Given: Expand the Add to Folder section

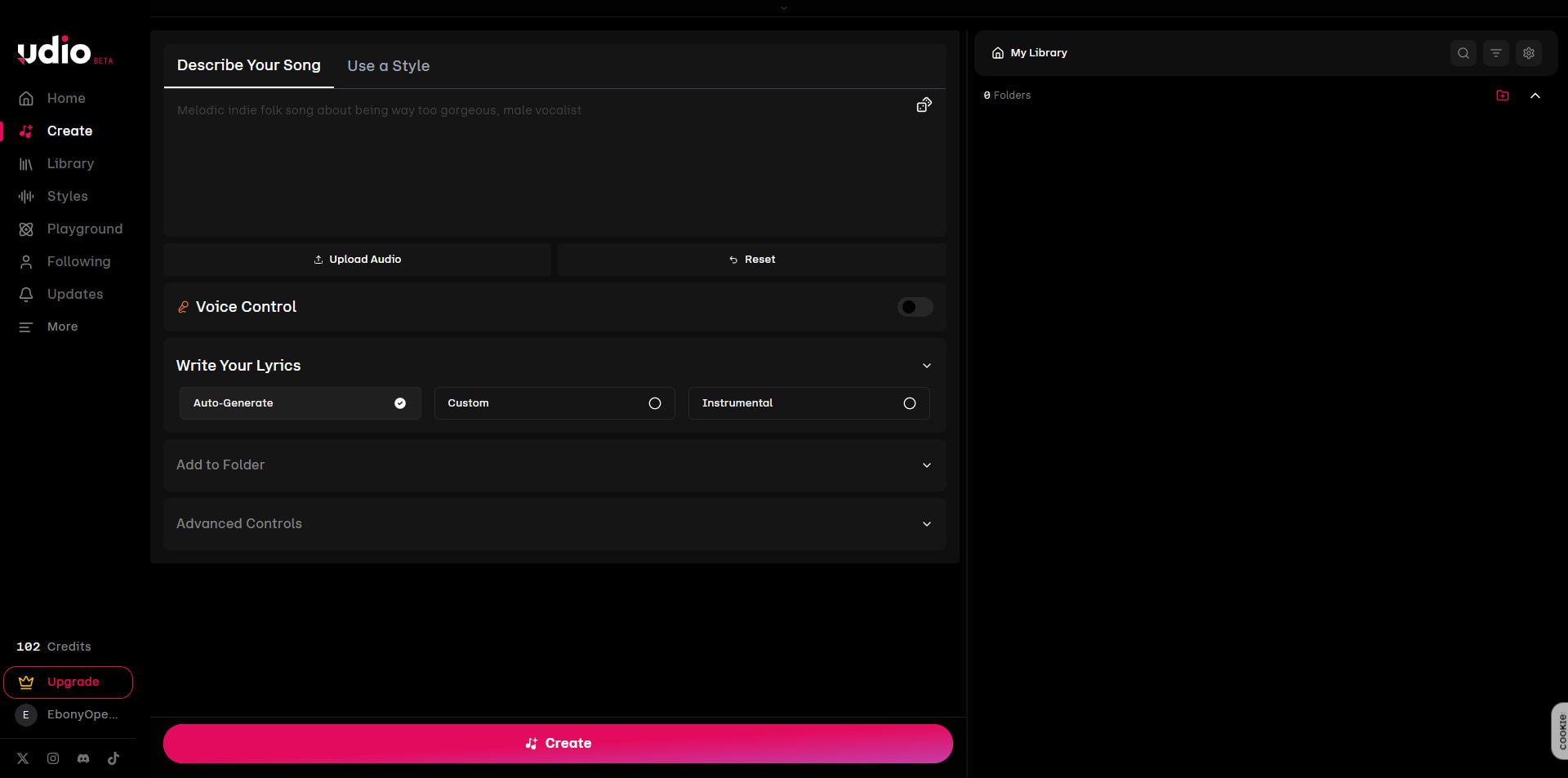Looking at the screenshot, I should click(x=555, y=465).
